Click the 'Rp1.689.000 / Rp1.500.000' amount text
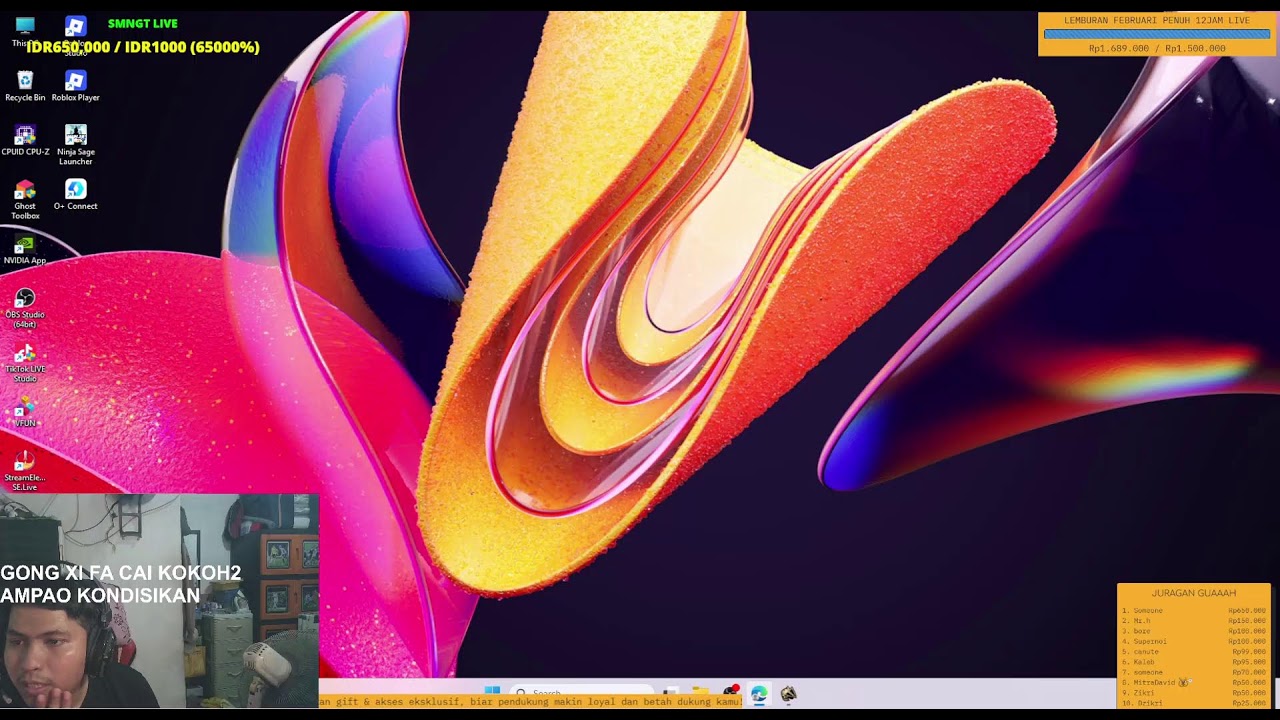 point(1157,48)
